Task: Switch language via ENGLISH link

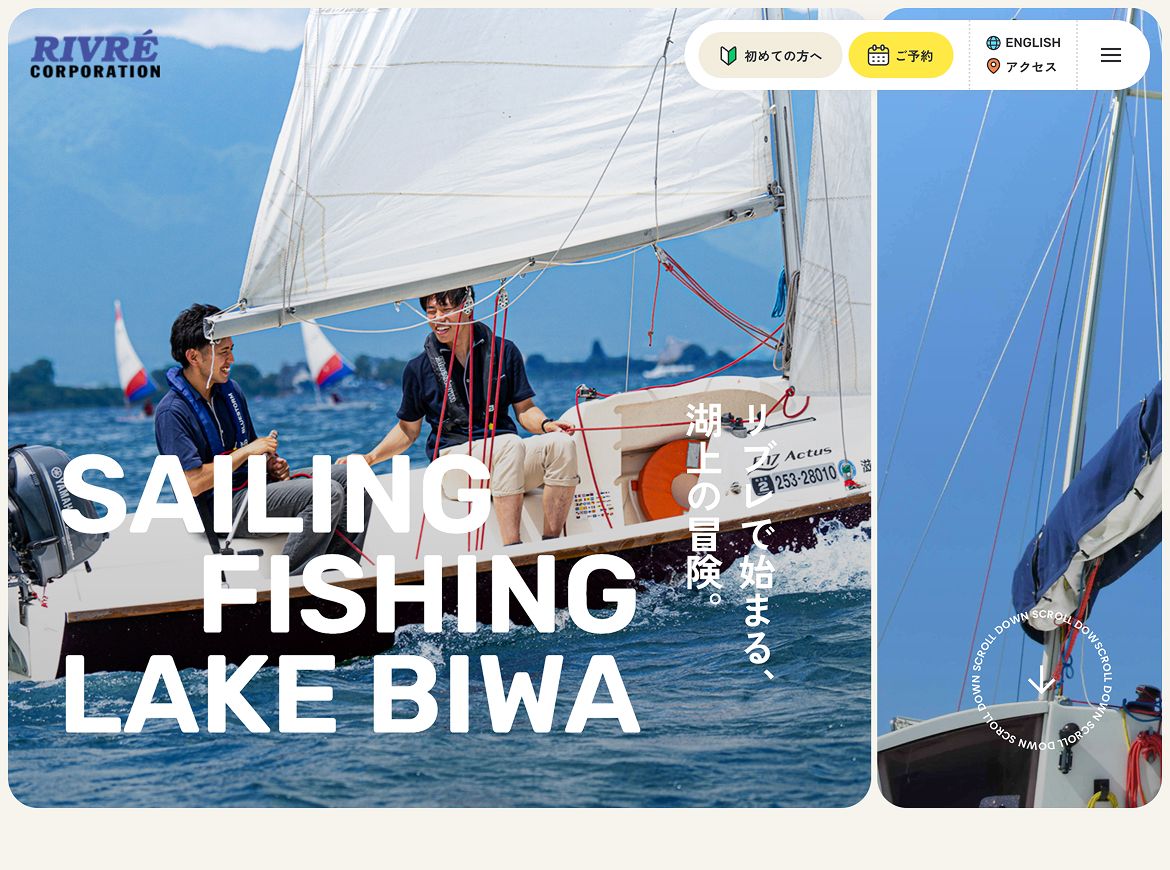Action: [1024, 43]
